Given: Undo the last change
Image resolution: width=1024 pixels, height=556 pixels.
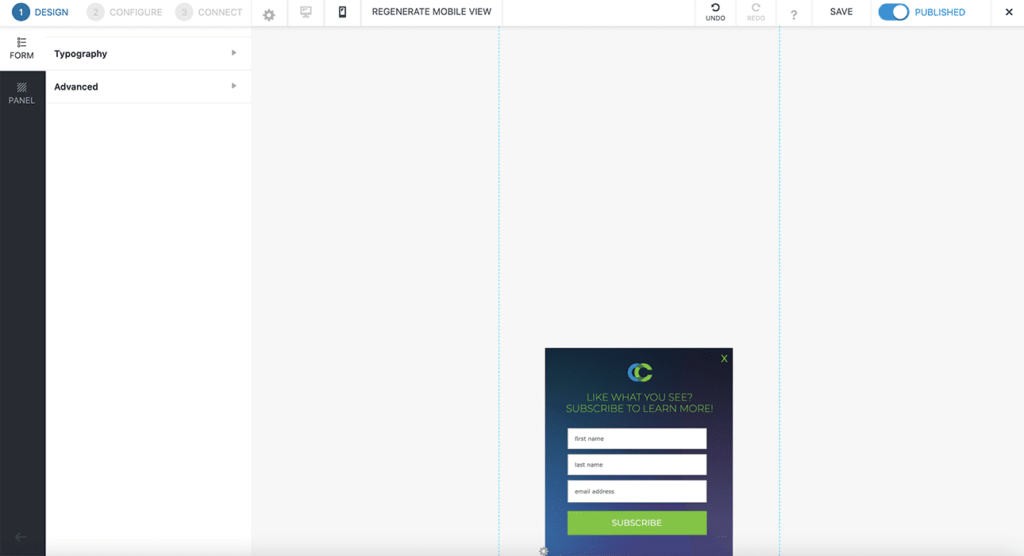Looking at the screenshot, I should click(715, 12).
